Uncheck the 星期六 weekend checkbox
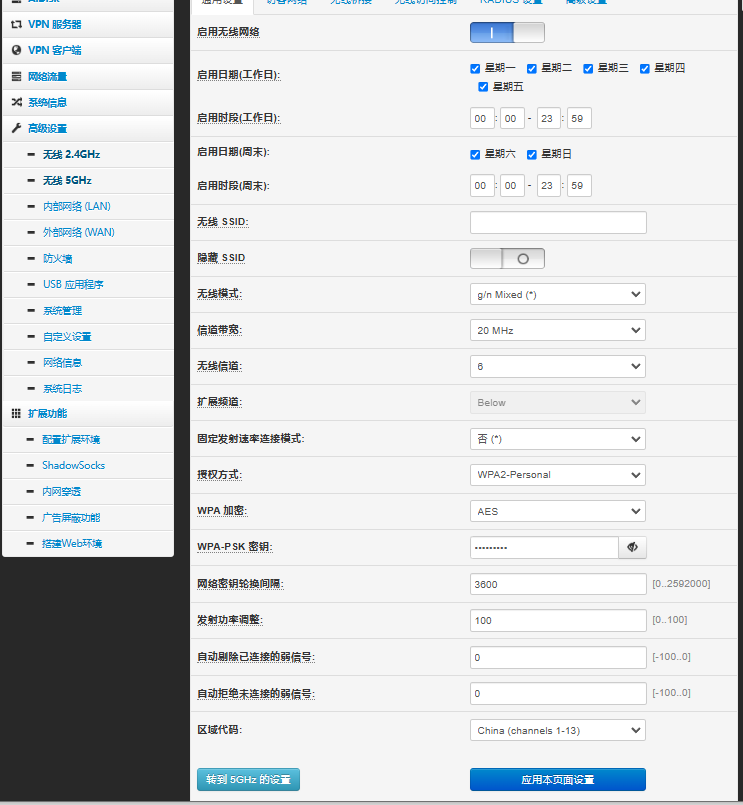 point(476,154)
